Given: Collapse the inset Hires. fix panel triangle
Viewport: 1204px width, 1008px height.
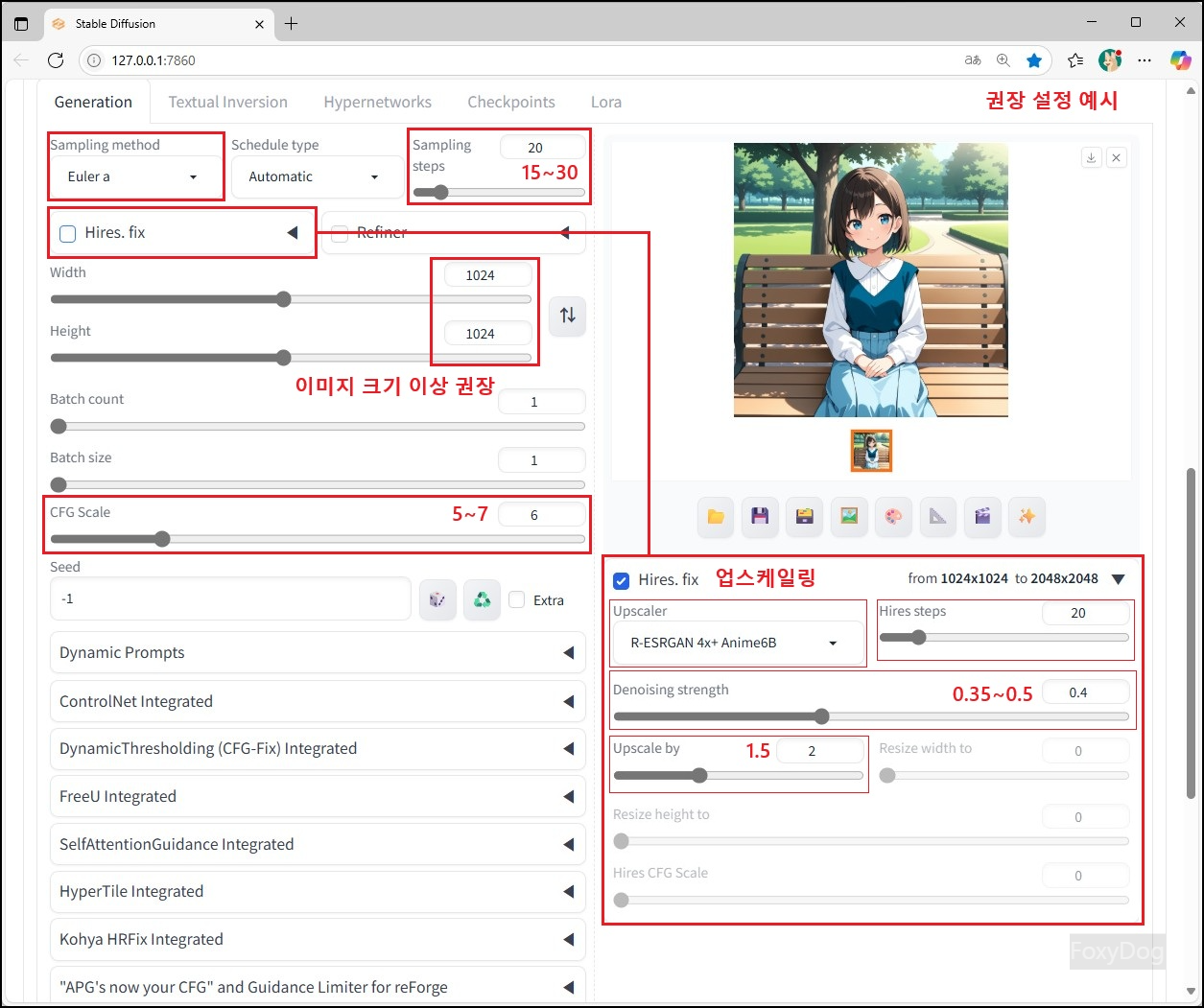Looking at the screenshot, I should tap(1118, 579).
